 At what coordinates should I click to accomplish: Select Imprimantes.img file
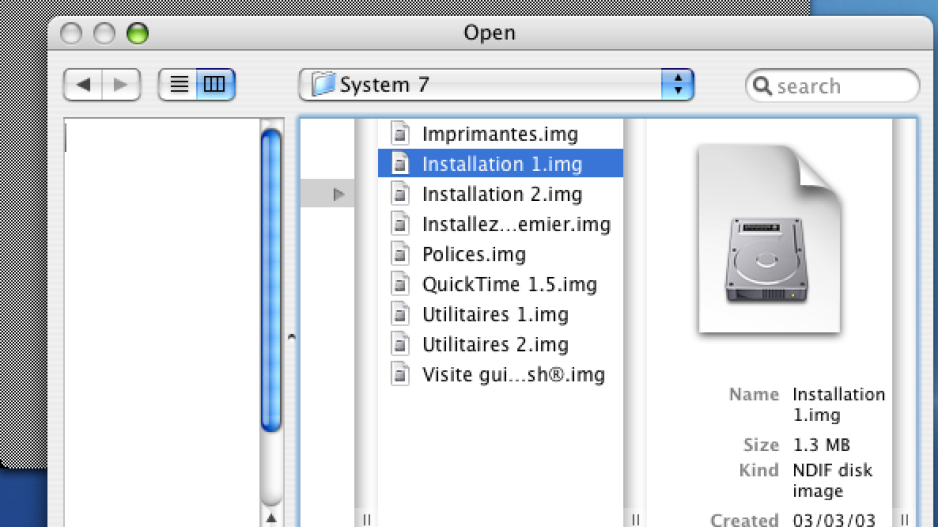click(x=501, y=133)
